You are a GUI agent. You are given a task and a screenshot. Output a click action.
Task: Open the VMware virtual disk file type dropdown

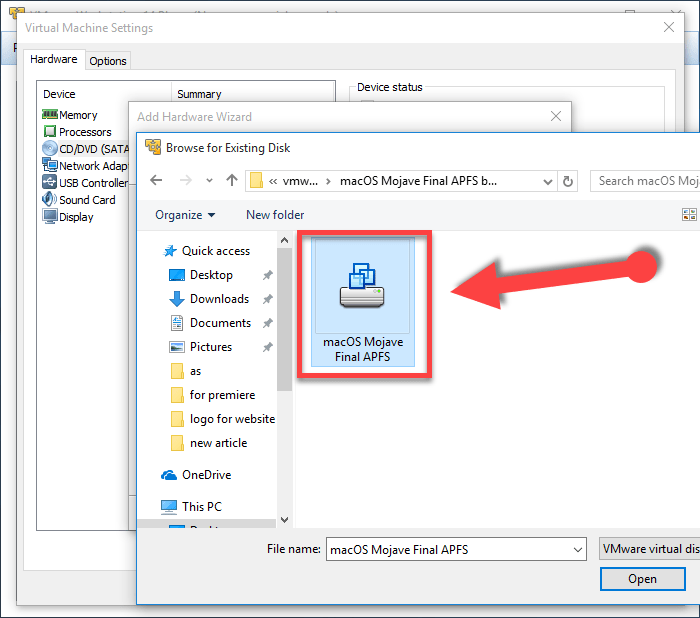648,549
